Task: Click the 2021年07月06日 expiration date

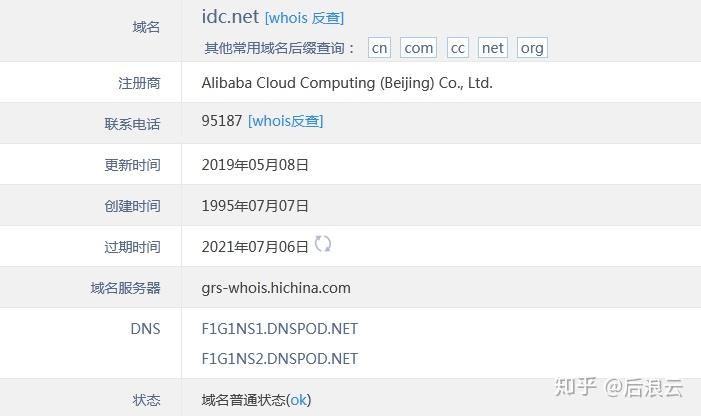Action: [255, 247]
